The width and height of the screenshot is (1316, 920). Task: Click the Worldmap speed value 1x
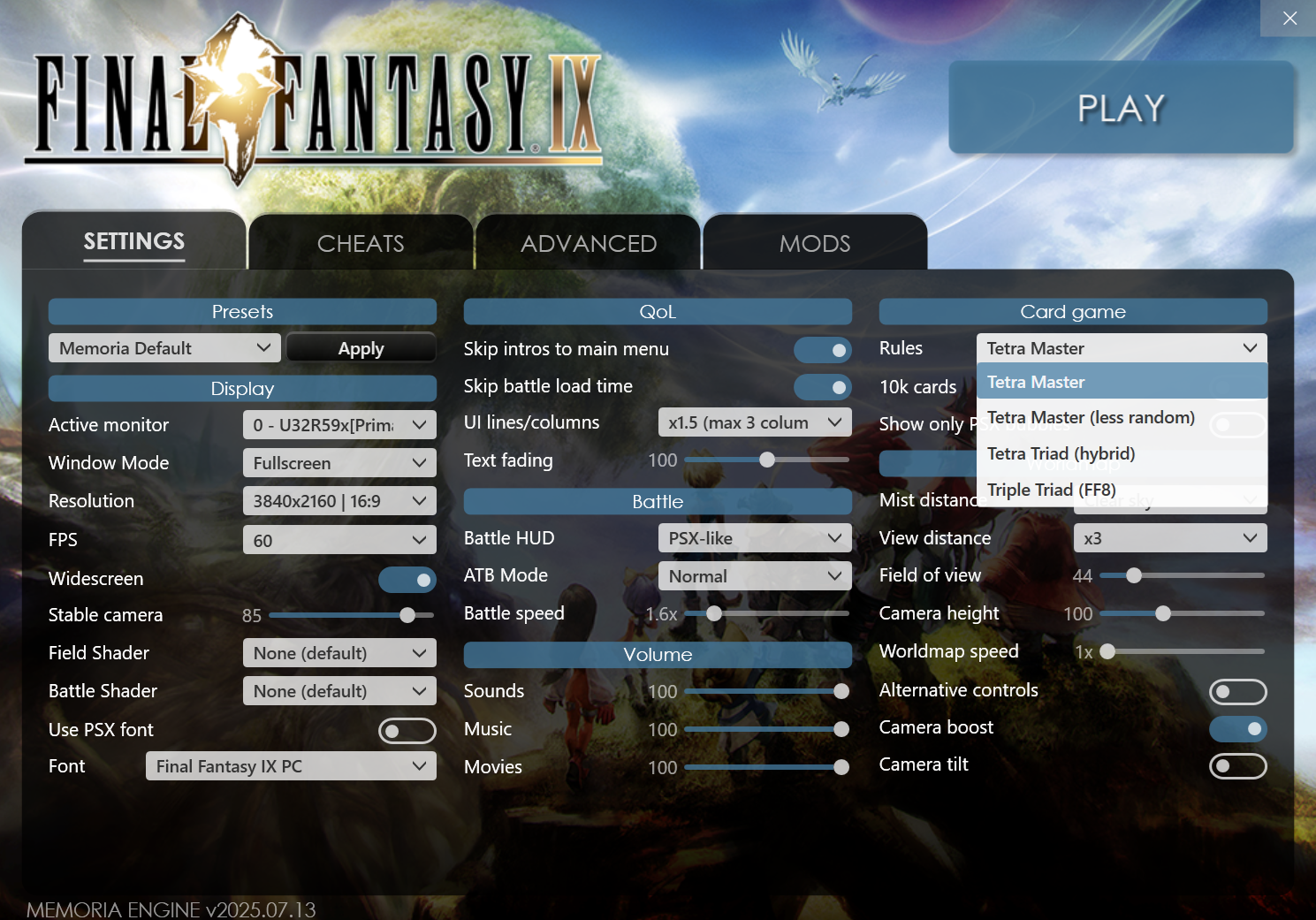tap(1084, 652)
